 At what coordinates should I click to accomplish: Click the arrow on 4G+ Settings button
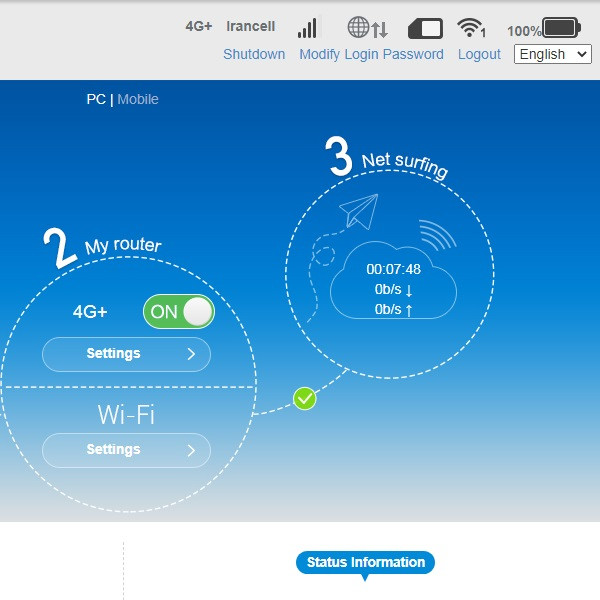pos(191,354)
